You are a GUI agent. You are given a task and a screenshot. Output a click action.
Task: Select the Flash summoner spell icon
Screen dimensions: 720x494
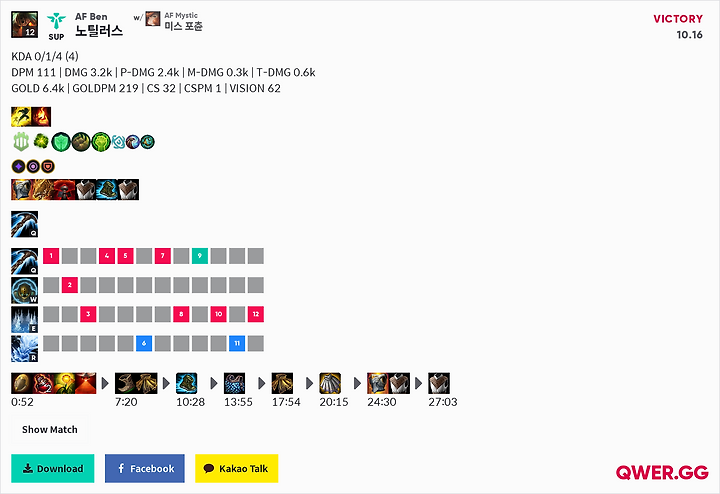point(21,117)
